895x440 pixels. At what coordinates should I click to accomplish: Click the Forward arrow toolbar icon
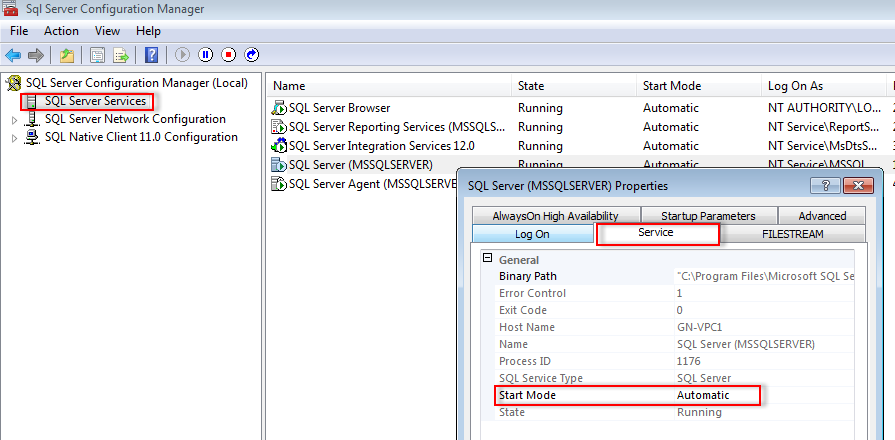click(x=36, y=55)
